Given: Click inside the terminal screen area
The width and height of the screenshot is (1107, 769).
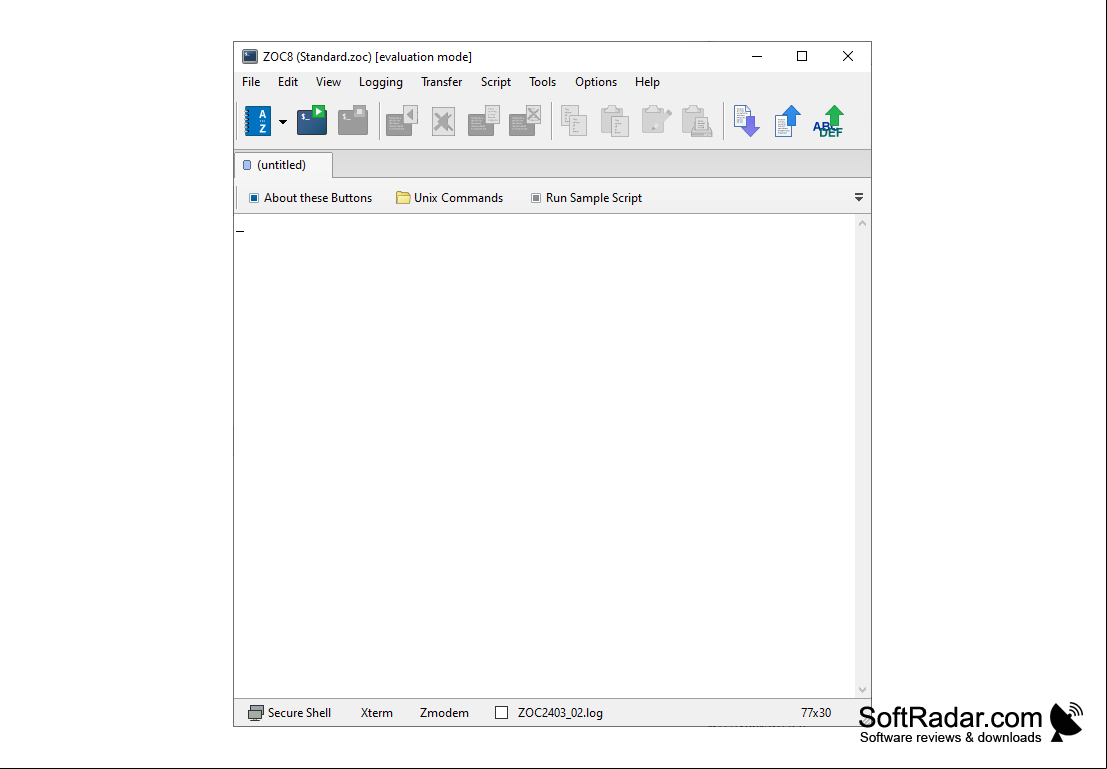Looking at the screenshot, I should point(544,456).
